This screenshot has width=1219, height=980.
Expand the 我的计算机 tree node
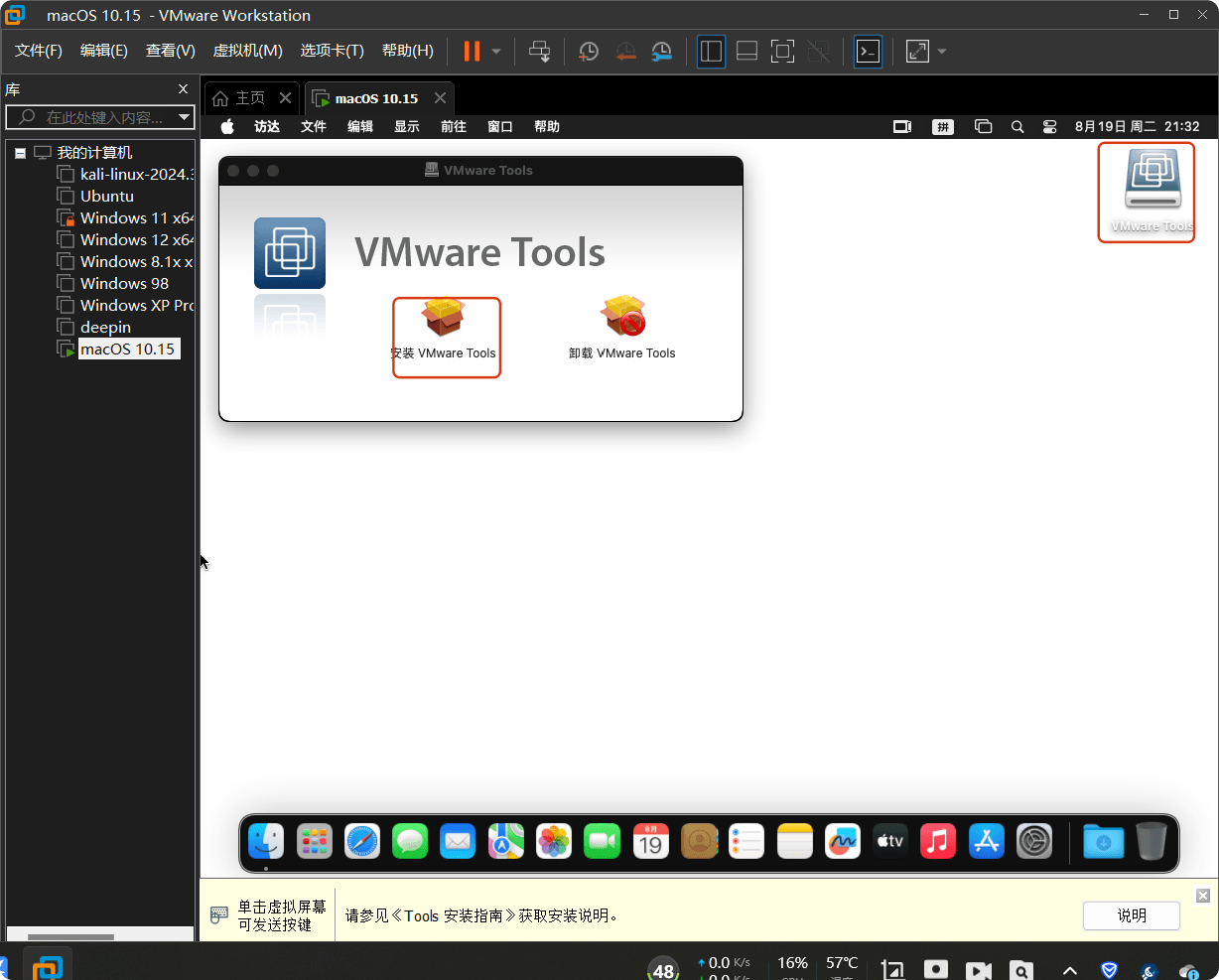[19, 152]
